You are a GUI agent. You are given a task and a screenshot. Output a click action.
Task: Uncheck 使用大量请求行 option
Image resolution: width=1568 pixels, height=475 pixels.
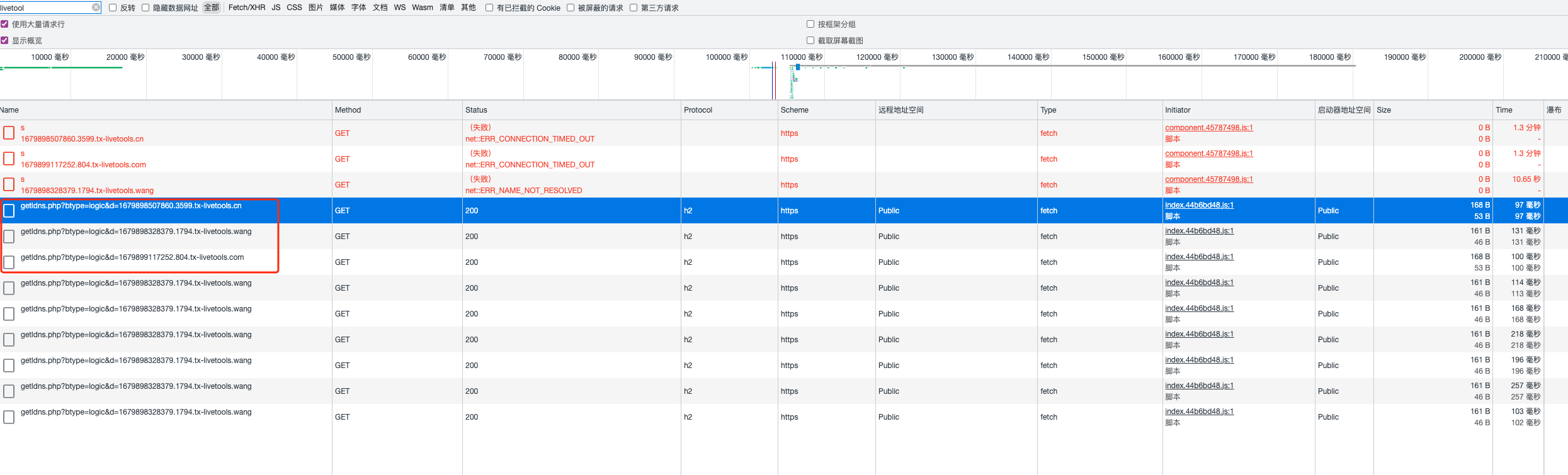point(4,24)
